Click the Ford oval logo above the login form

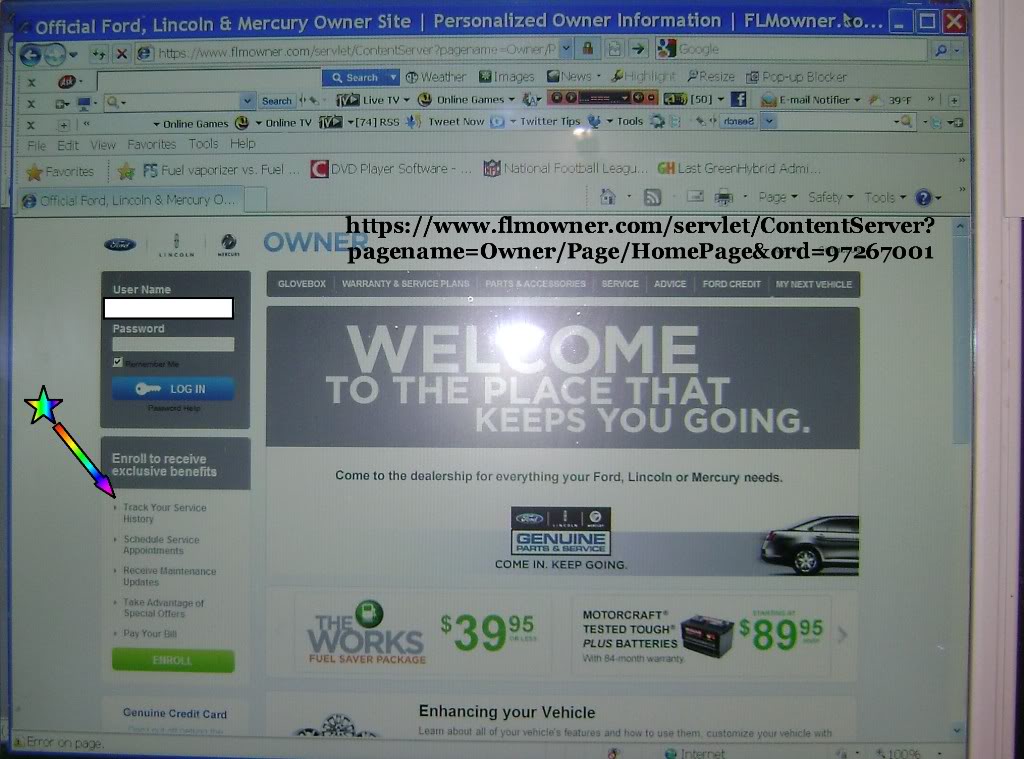click(119, 243)
